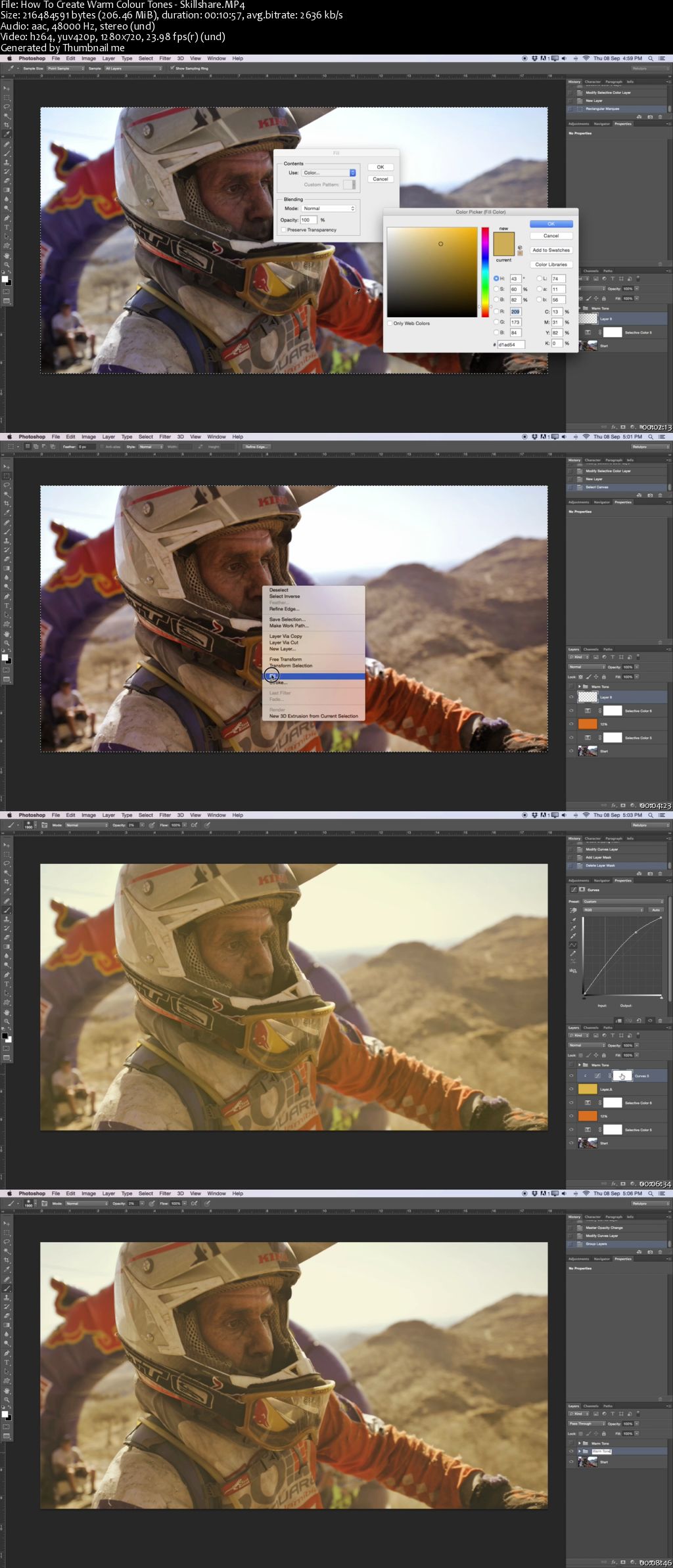Click the trash icon below the Curves graph
Image resolution: width=673 pixels, height=1568 pixels.
(660, 1021)
